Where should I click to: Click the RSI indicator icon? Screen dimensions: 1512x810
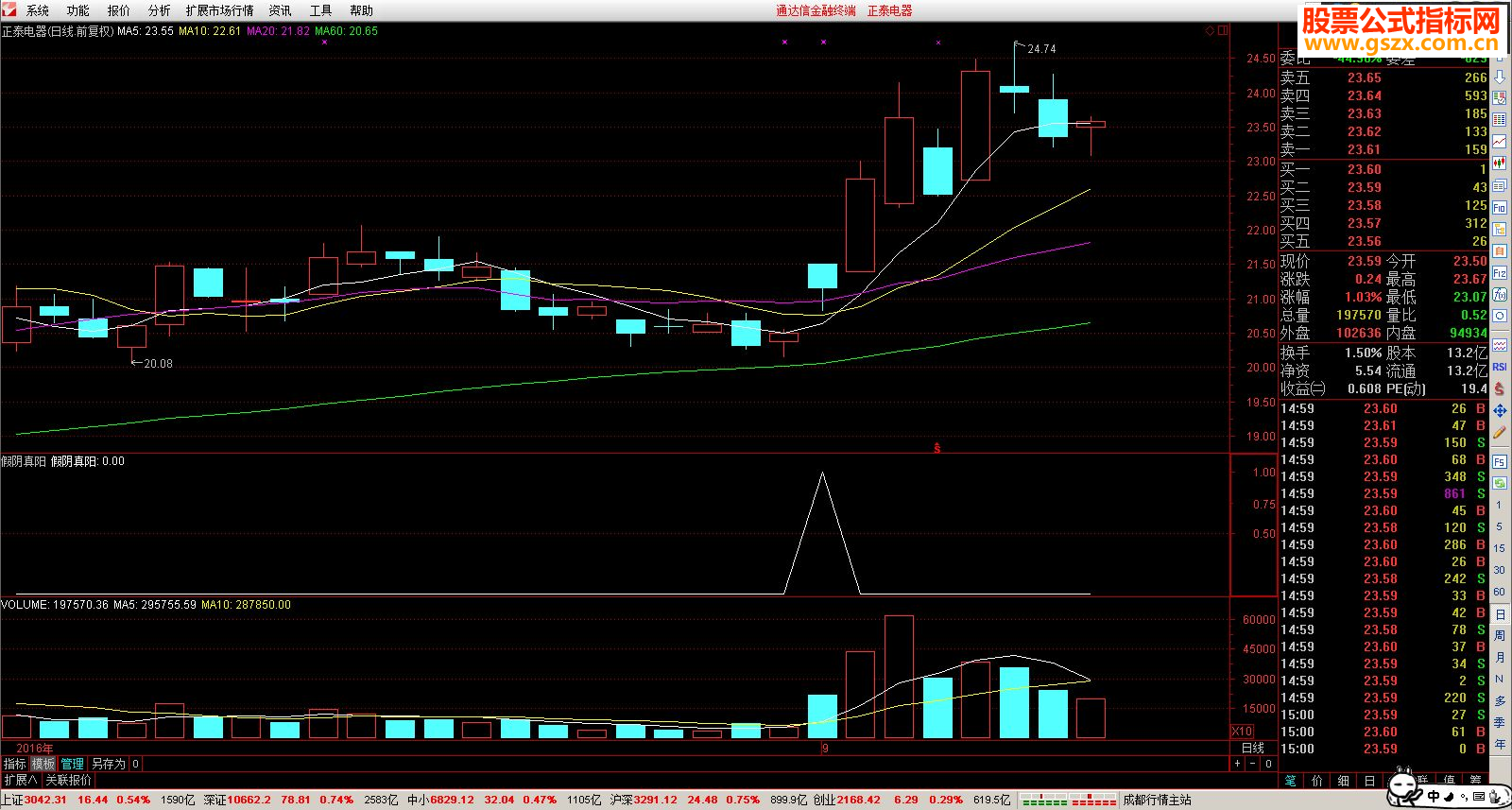pos(1500,367)
